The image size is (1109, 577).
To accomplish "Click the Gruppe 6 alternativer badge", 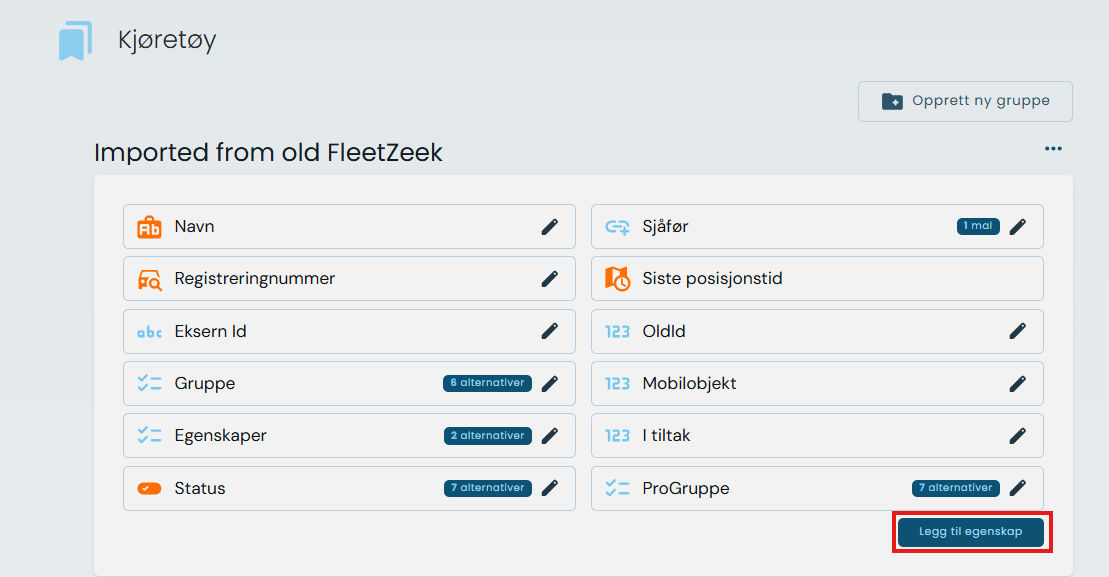I will [487, 383].
